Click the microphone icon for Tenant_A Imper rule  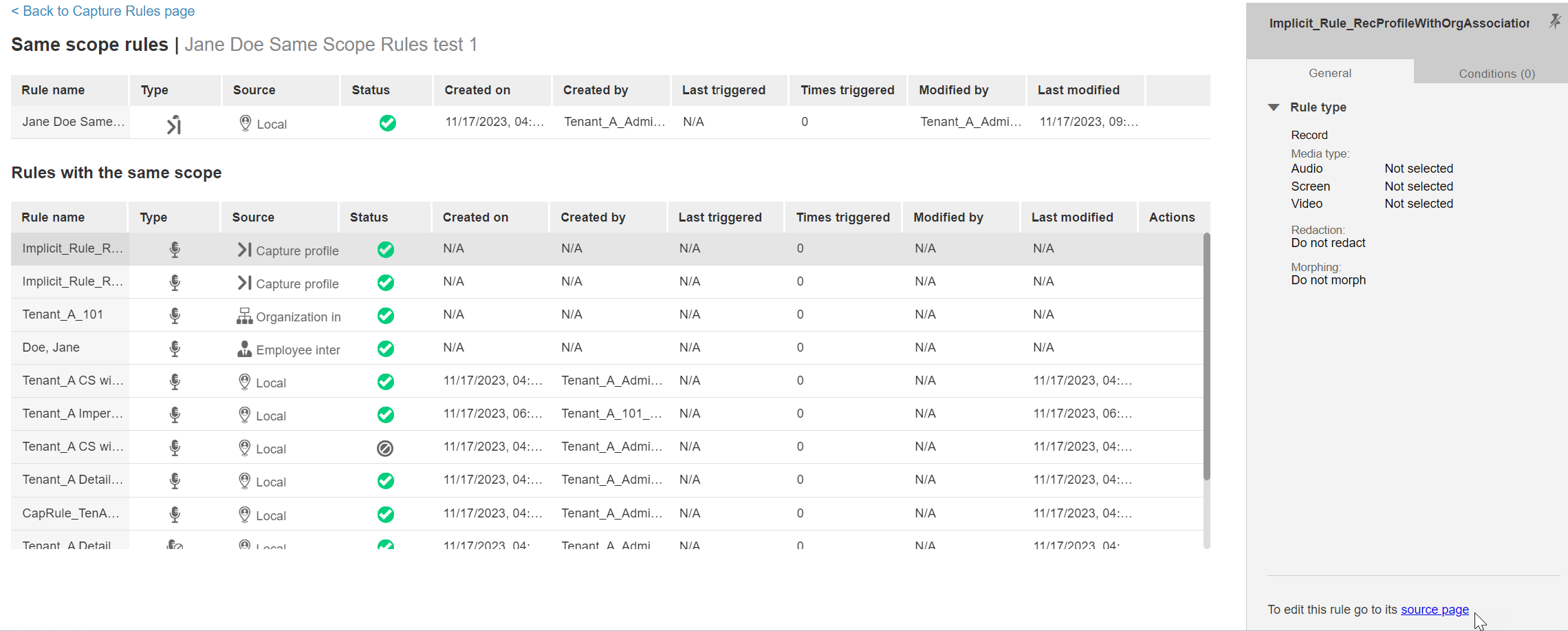point(175,415)
